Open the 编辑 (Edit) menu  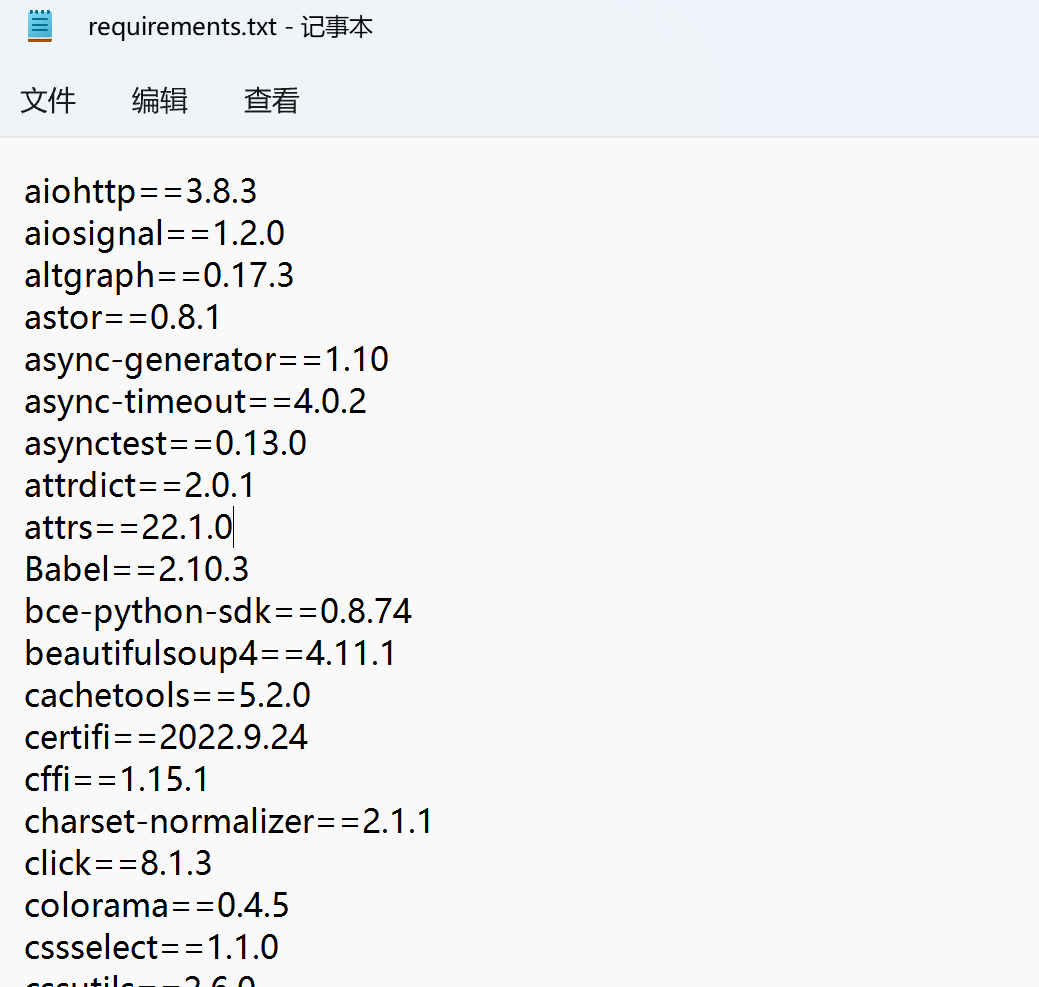(159, 100)
